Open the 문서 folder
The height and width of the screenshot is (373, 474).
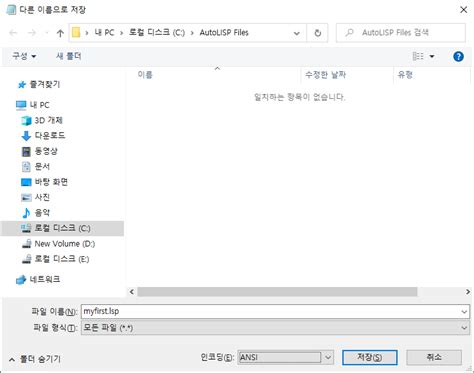point(42,166)
